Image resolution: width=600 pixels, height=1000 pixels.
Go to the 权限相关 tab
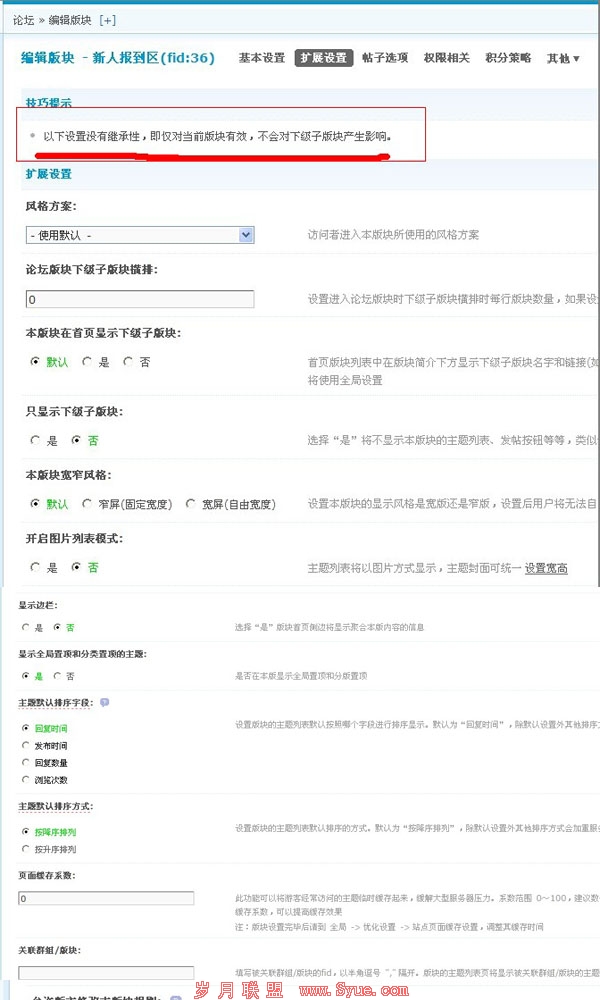[446, 58]
